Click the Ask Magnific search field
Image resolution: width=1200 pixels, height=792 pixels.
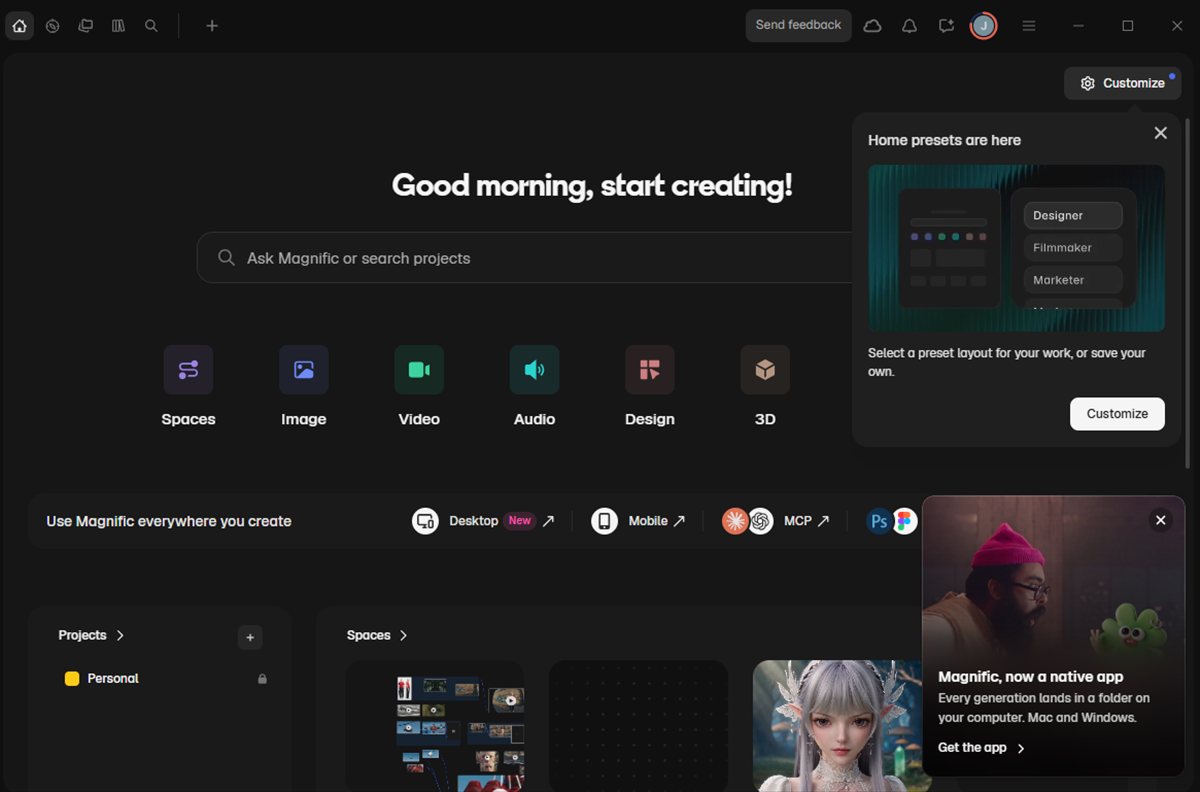click(x=524, y=258)
